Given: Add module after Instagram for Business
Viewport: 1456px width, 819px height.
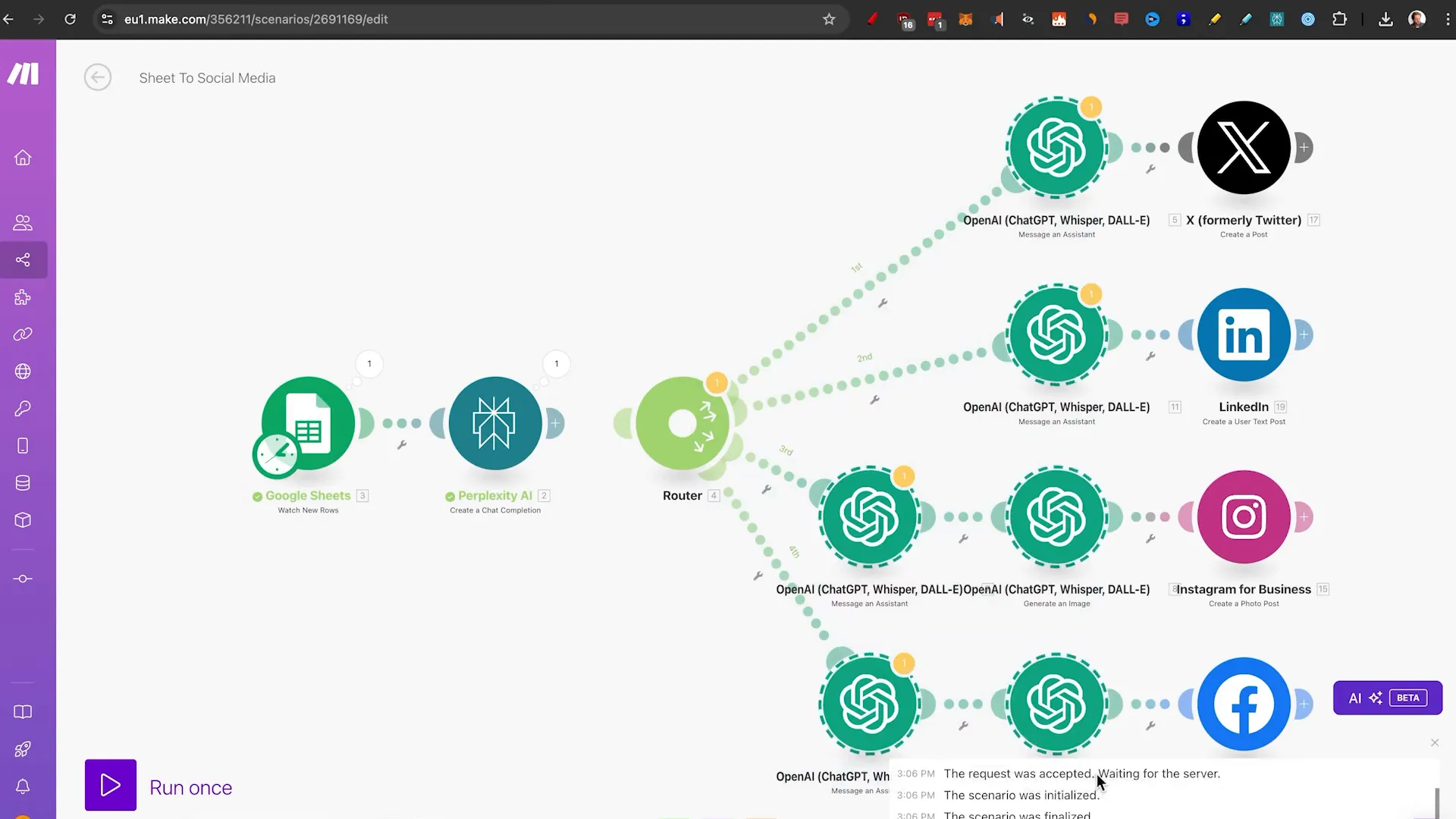Looking at the screenshot, I should click(x=1304, y=517).
